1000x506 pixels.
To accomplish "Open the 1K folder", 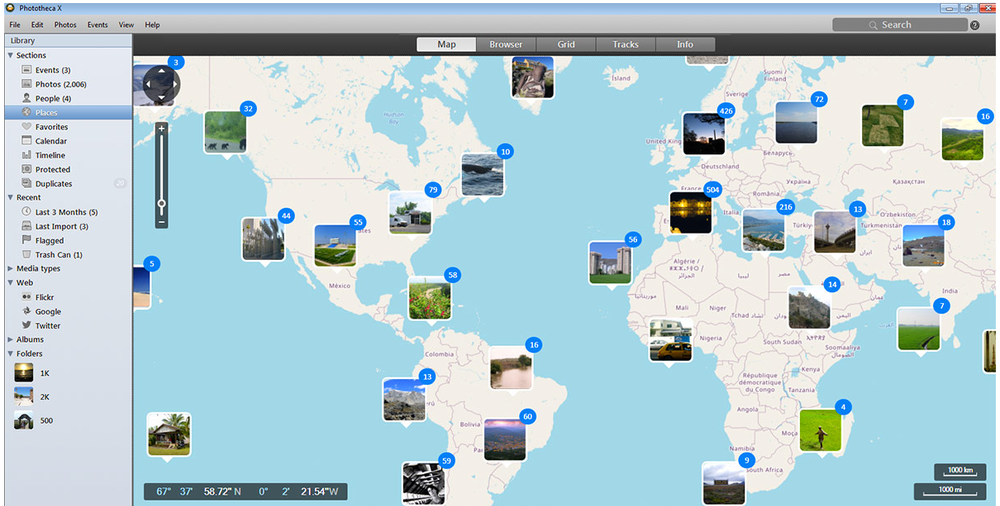I will 24,373.
